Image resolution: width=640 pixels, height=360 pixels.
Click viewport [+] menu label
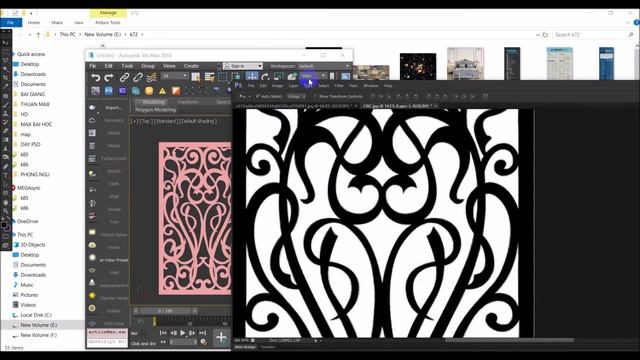click(x=134, y=121)
